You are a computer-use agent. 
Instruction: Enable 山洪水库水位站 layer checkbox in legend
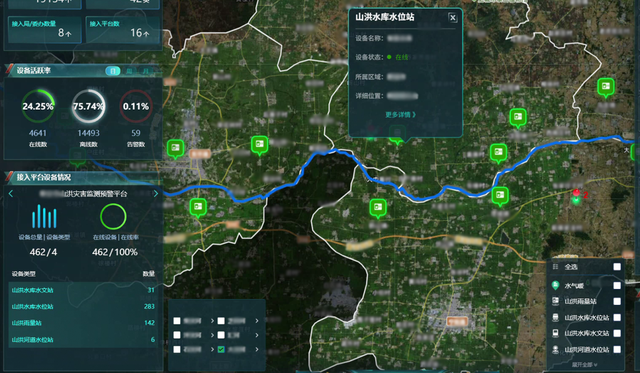click(617, 317)
